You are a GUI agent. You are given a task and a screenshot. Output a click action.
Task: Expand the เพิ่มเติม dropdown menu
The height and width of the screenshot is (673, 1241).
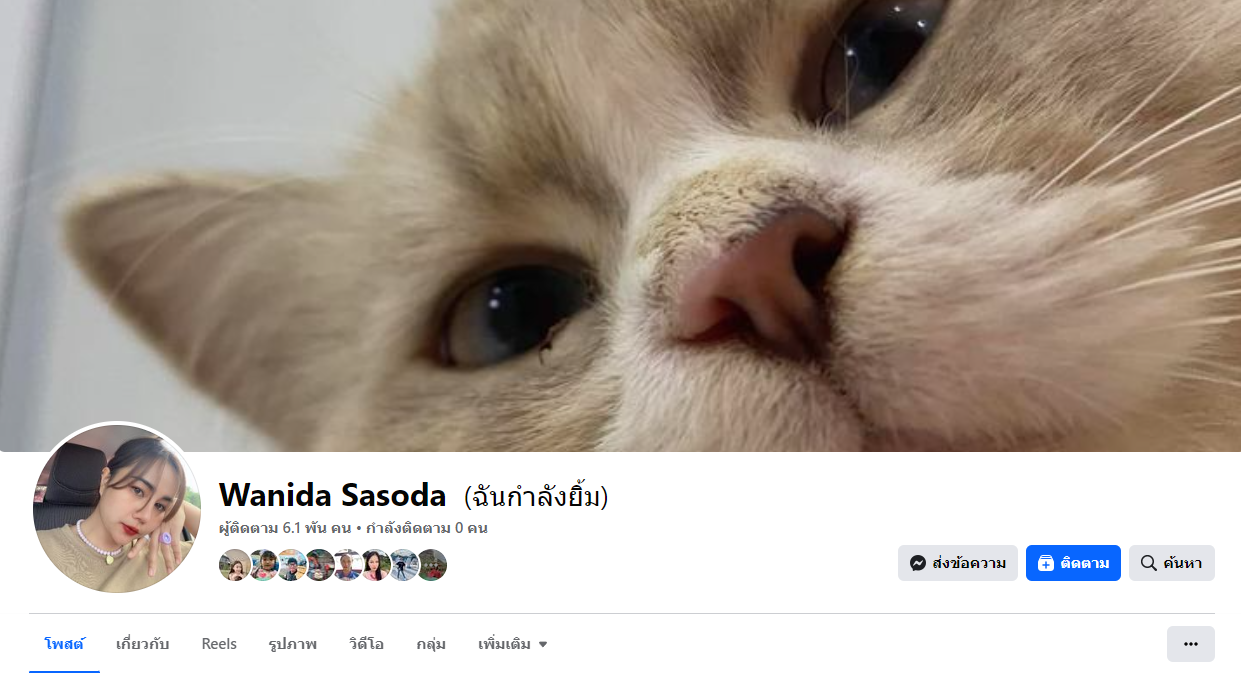point(513,644)
